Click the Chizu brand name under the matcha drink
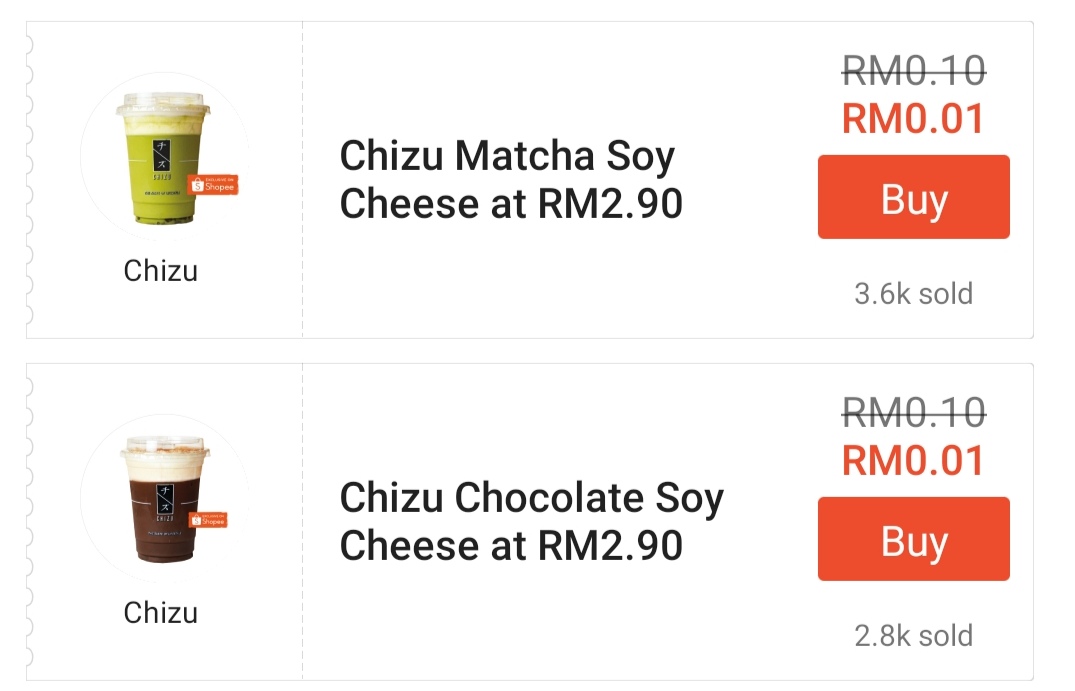The image size is (1075, 691). pyautogui.click(x=160, y=270)
